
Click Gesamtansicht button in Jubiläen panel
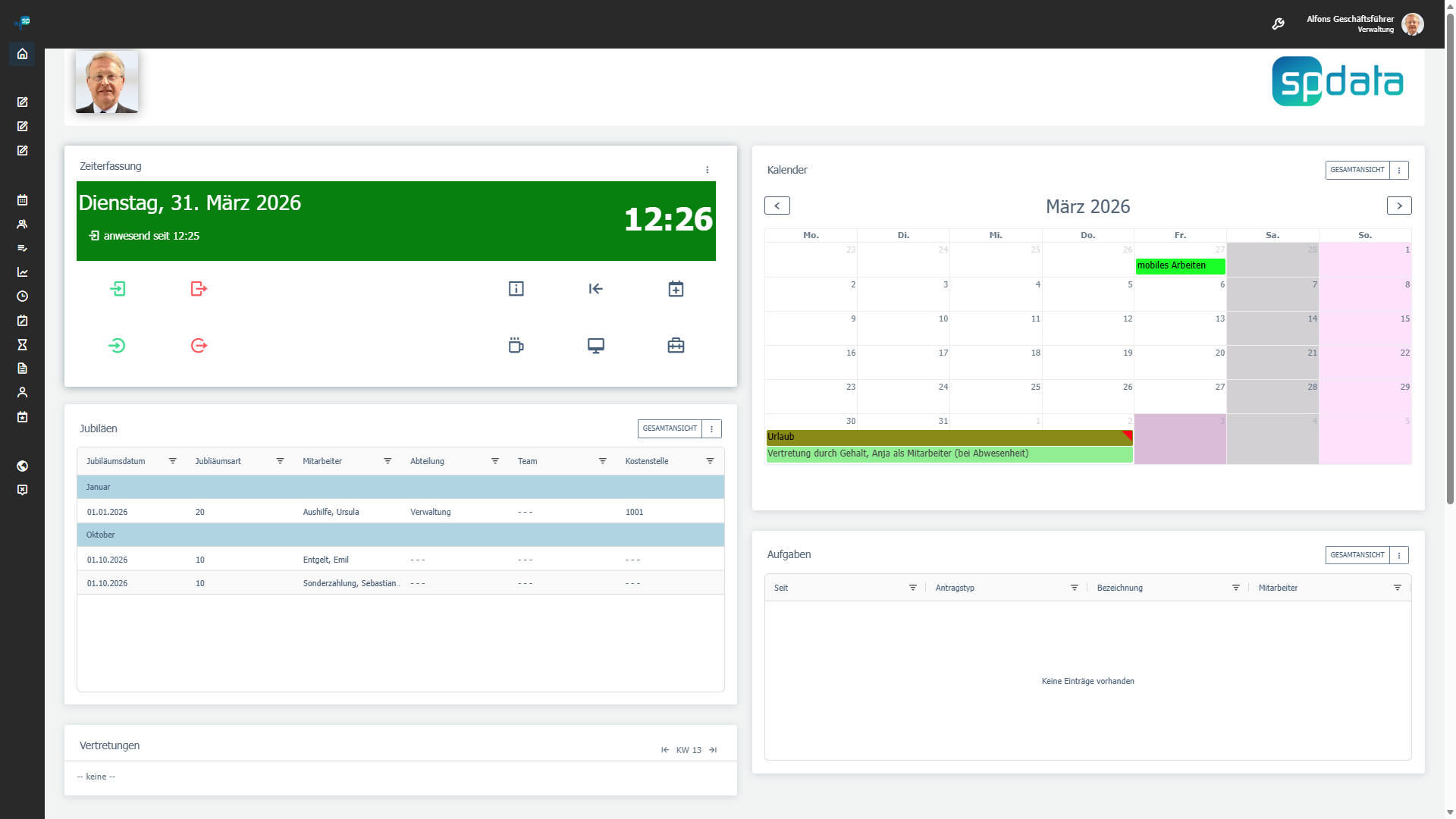670,428
